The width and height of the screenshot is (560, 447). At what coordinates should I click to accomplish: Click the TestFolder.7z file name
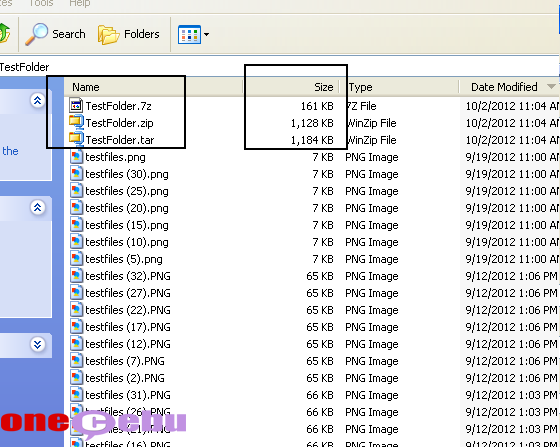[119, 106]
